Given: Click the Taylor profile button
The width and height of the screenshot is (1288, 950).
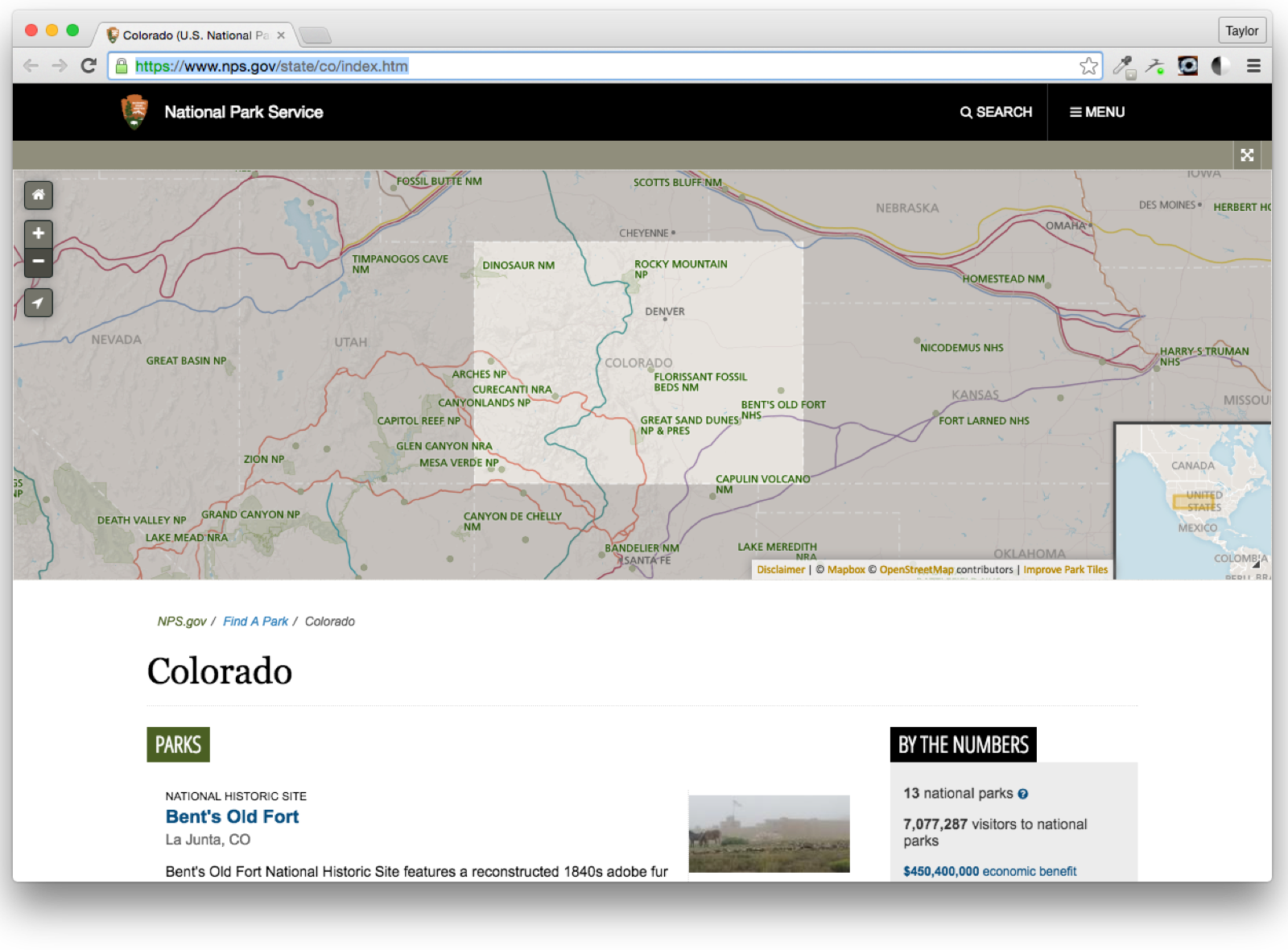Looking at the screenshot, I should (x=1242, y=31).
